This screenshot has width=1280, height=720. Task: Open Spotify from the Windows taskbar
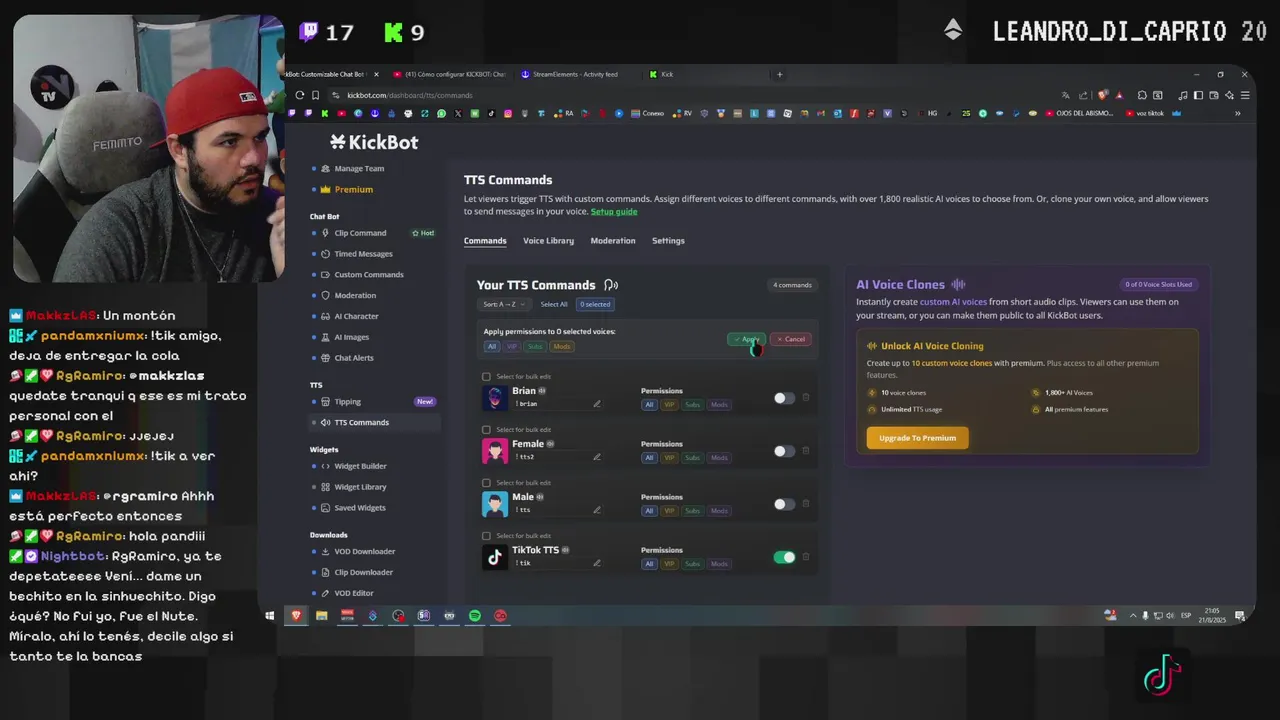475,615
